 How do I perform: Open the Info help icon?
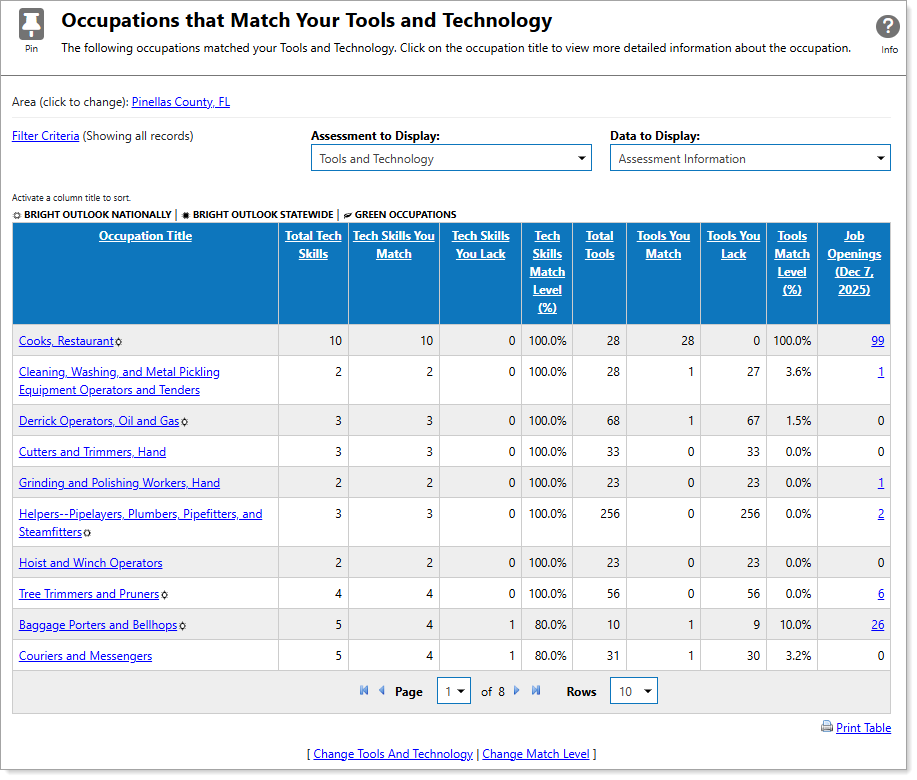point(888,28)
